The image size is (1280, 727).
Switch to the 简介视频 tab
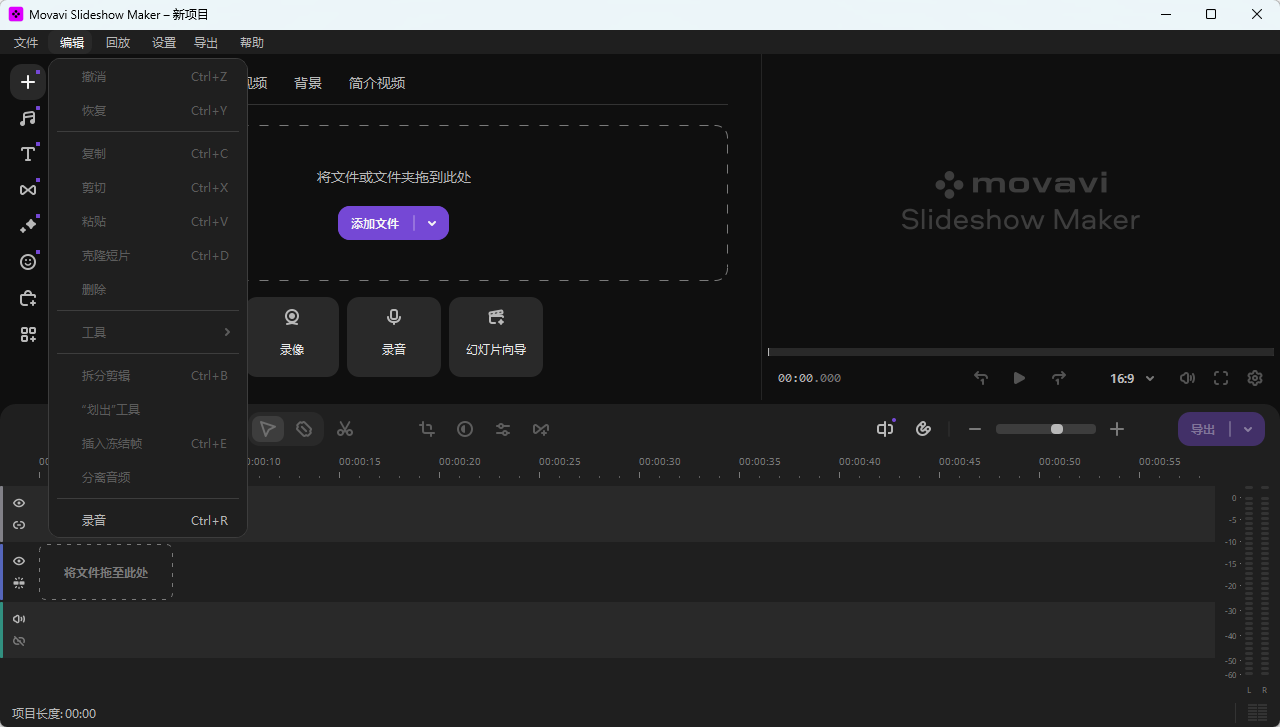377,83
